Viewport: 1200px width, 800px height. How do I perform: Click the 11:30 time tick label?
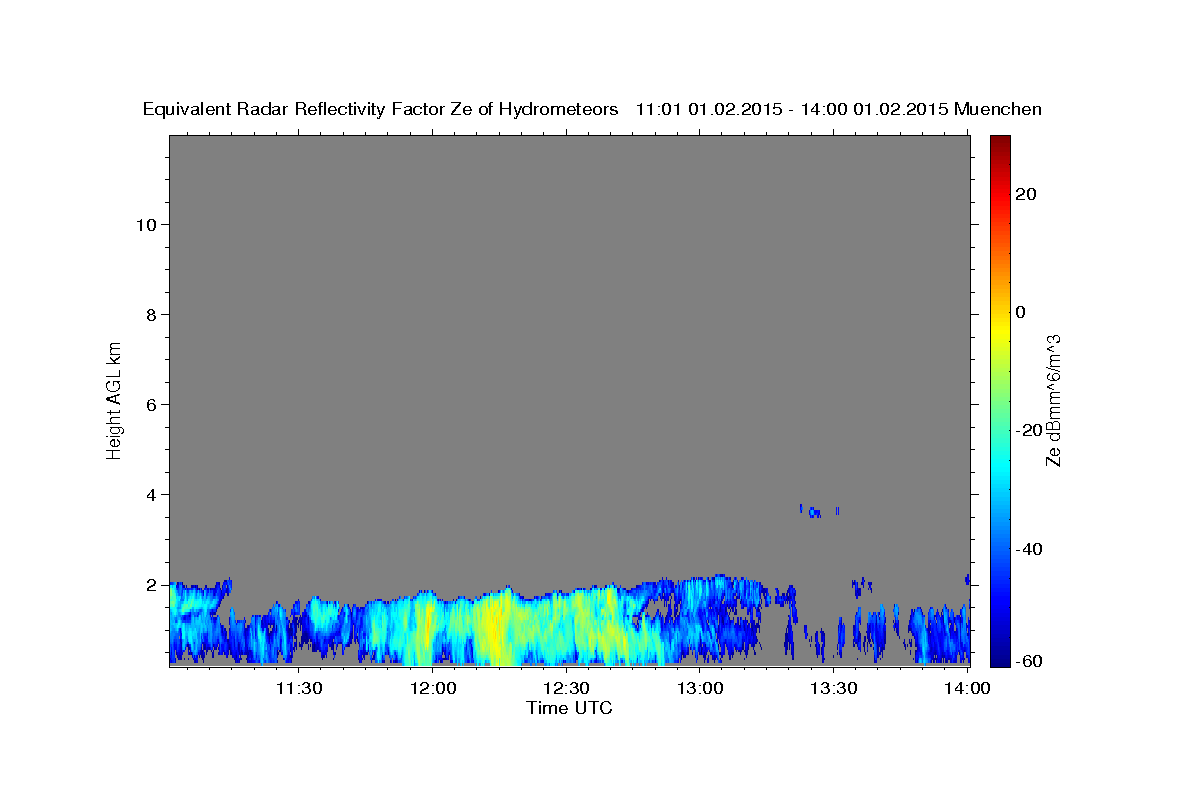click(299, 688)
